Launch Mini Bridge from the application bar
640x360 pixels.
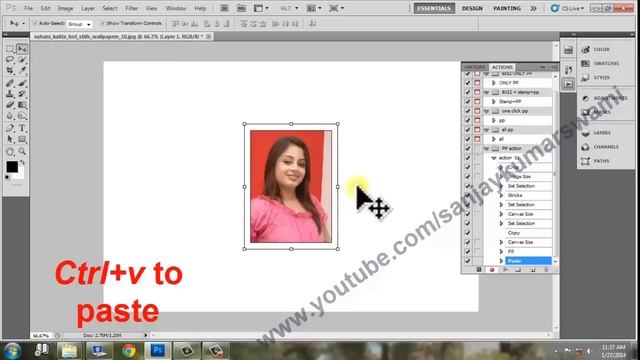coord(241,8)
